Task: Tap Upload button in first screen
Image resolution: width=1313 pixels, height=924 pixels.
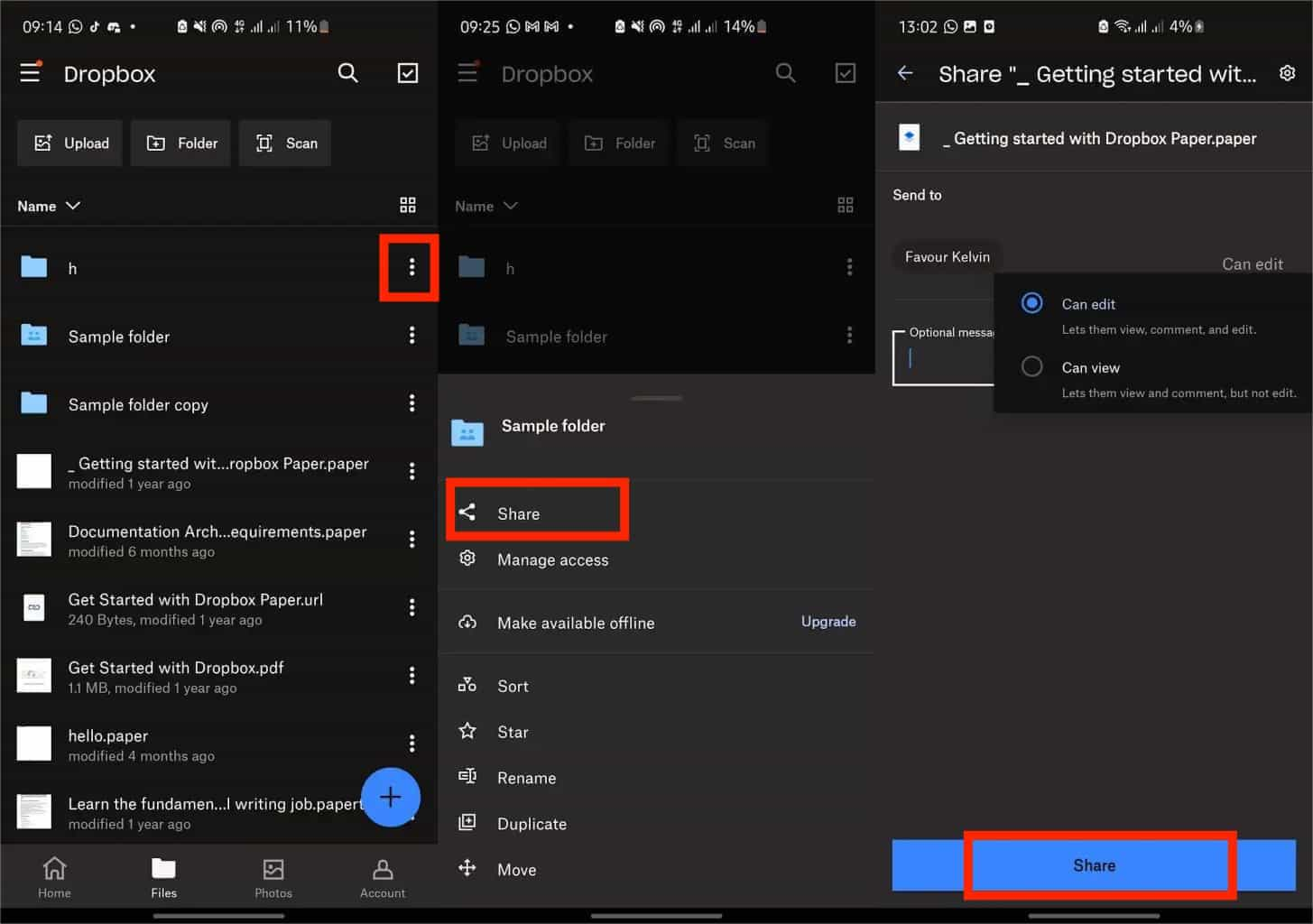Action: click(69, 143)
